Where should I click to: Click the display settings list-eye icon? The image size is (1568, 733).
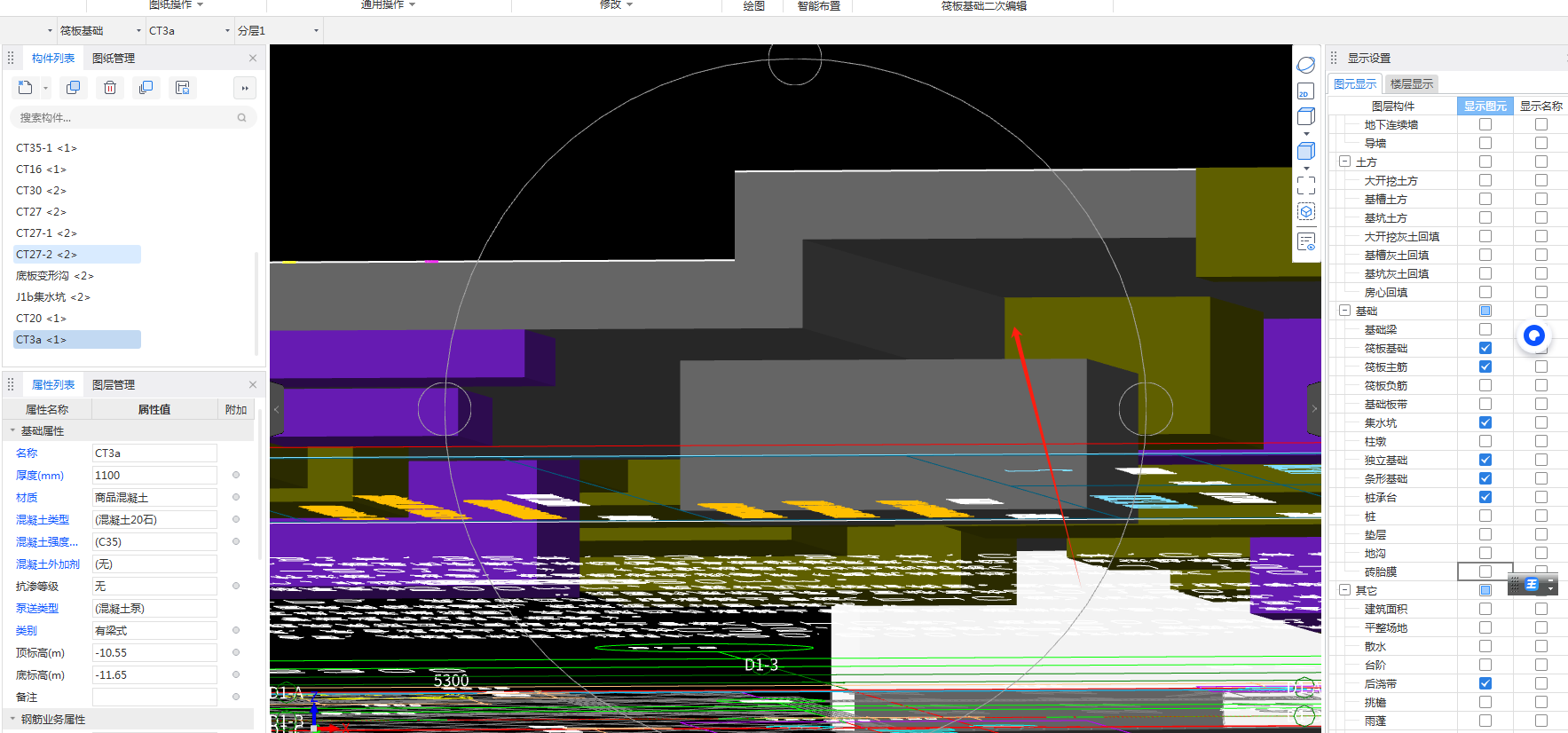[x=1306, y=241]
